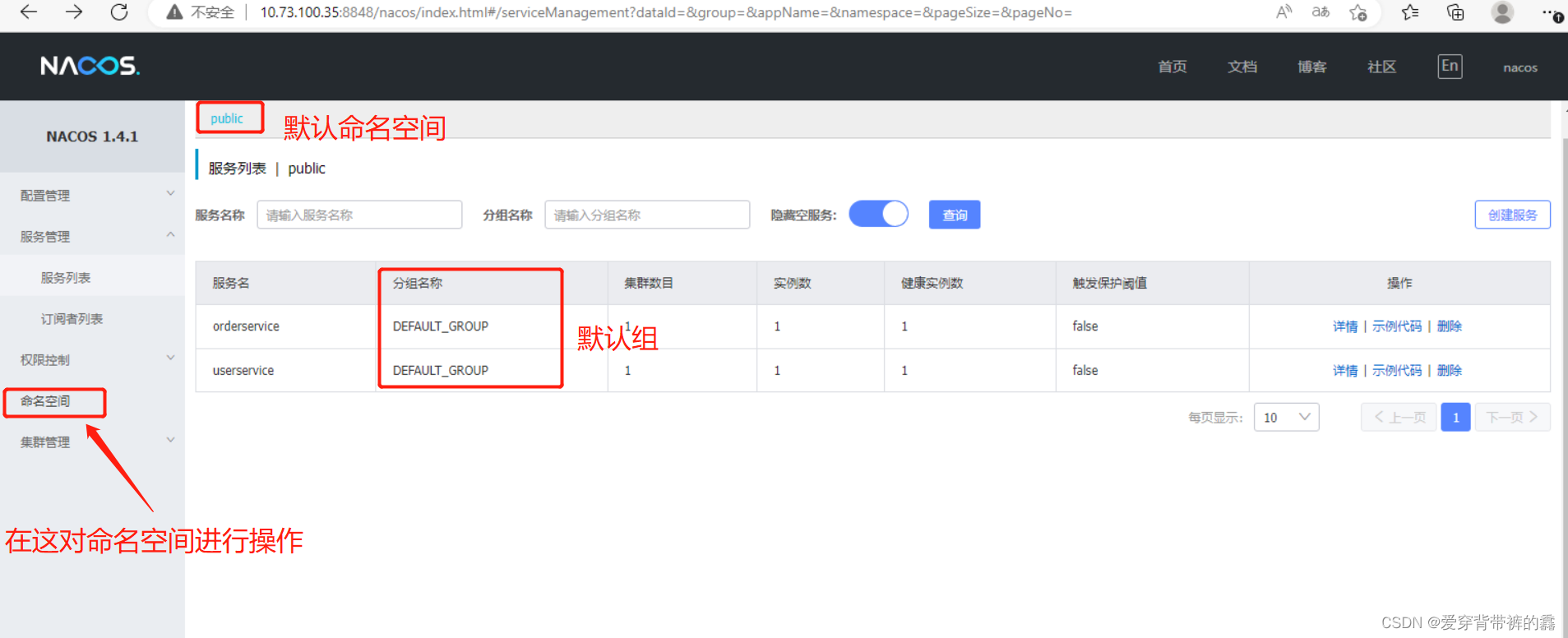Click the browser address bar URL

point(666,12)
